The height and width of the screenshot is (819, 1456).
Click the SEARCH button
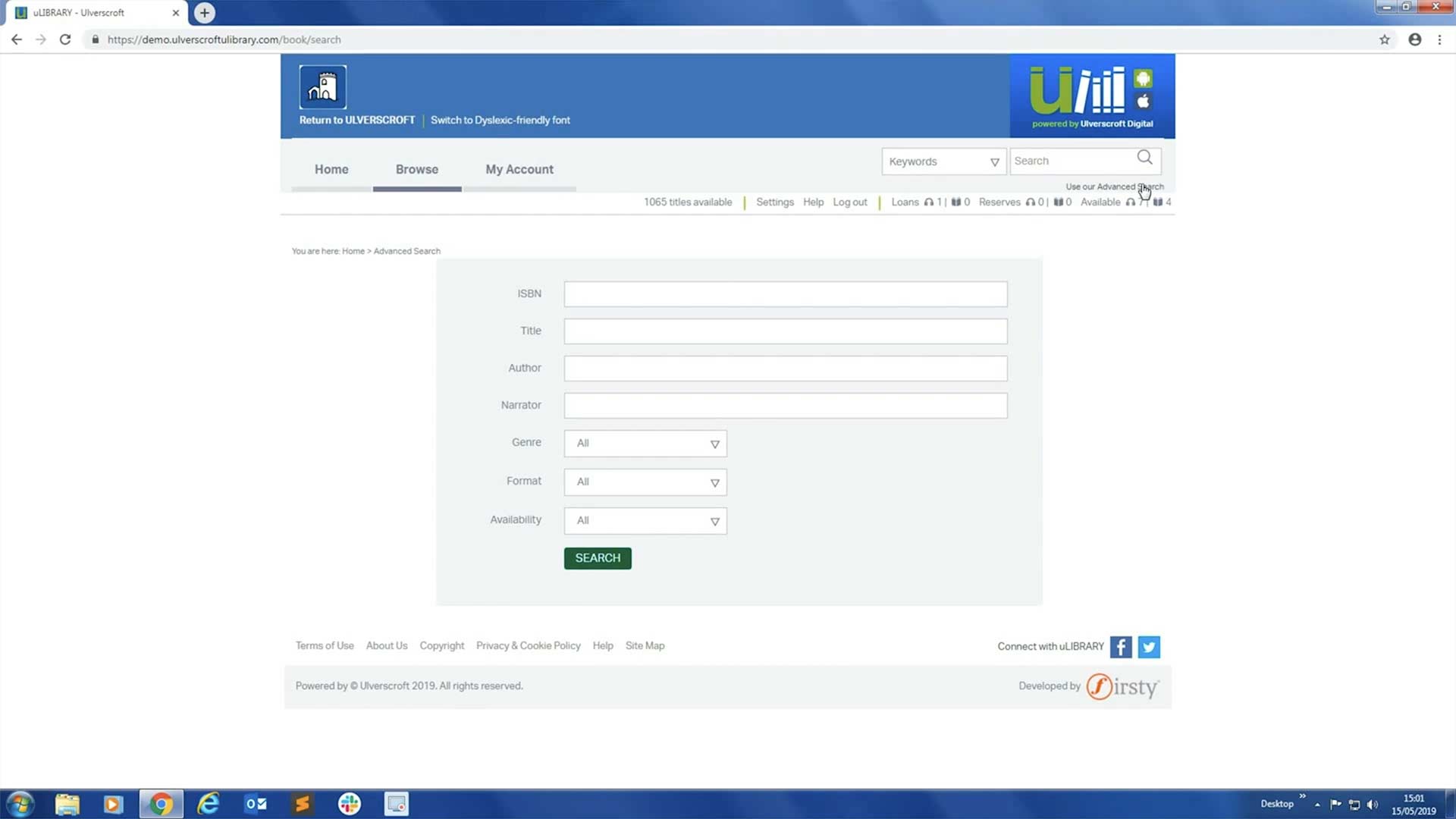597,558
